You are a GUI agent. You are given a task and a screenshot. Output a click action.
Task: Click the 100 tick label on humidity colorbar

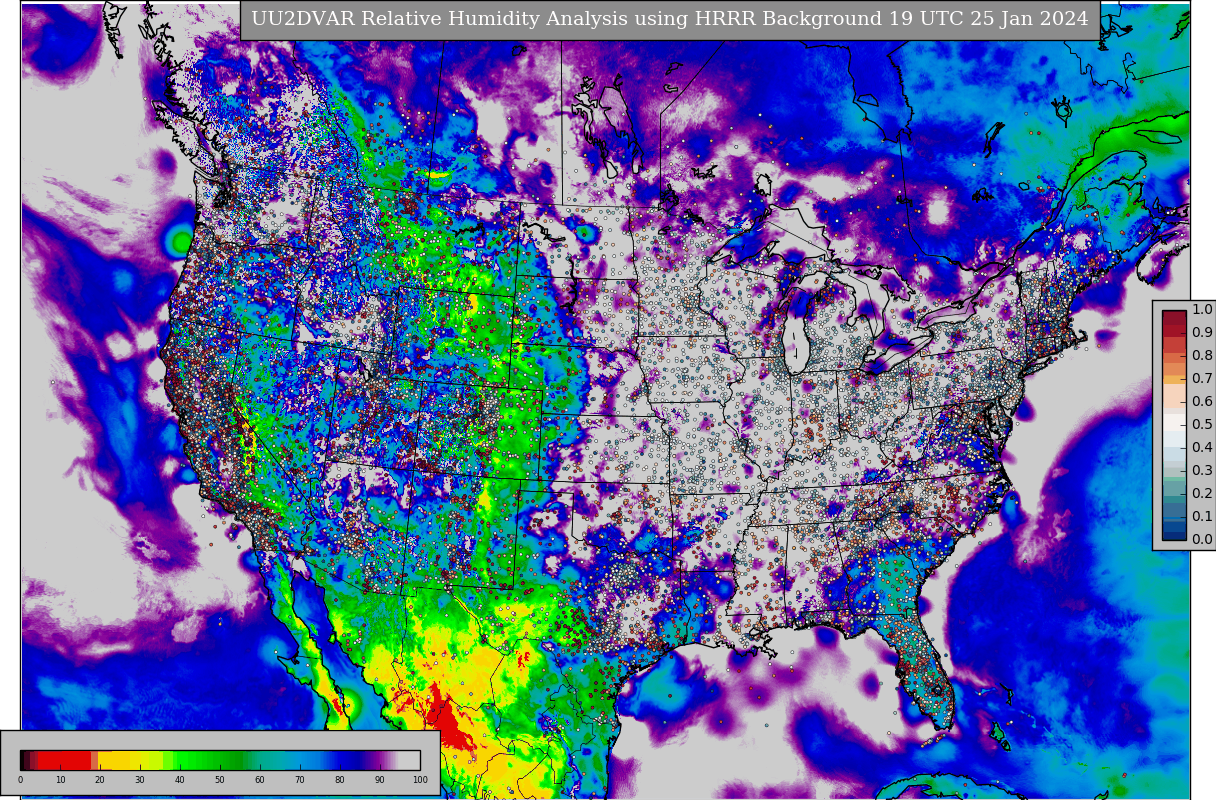pos(420,780)
